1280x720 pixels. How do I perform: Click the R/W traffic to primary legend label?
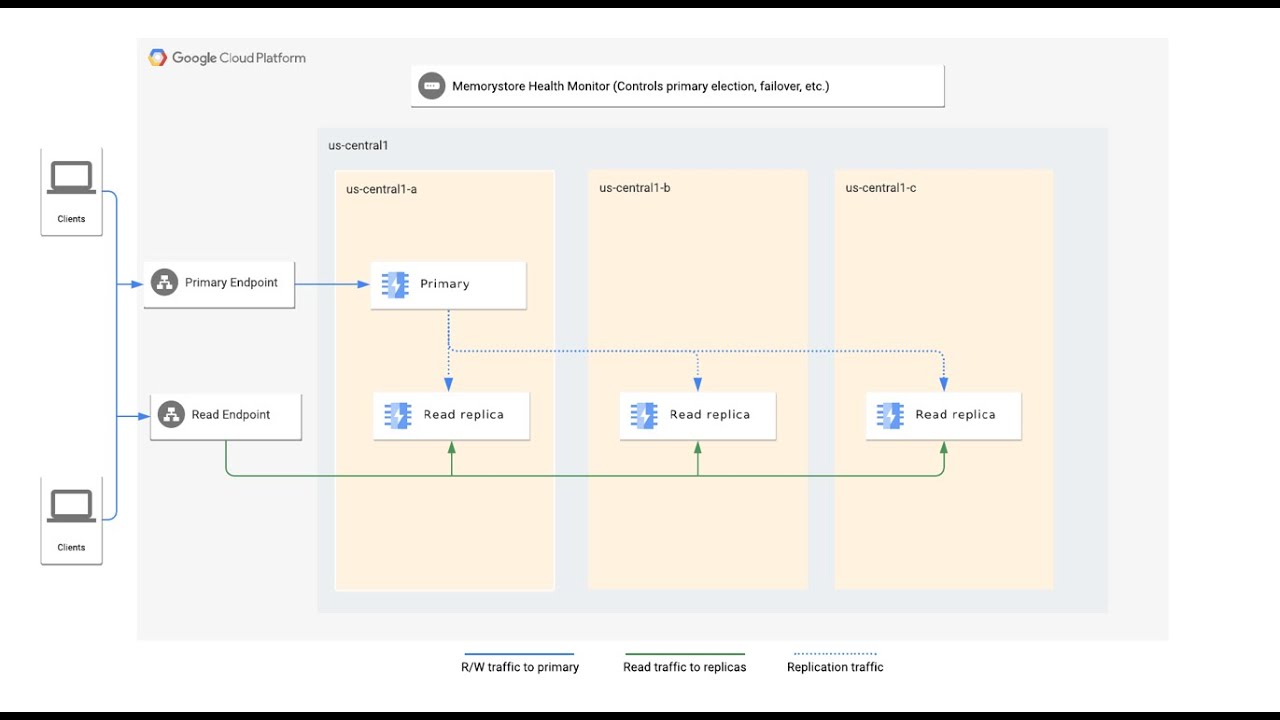tap(520, 667)
